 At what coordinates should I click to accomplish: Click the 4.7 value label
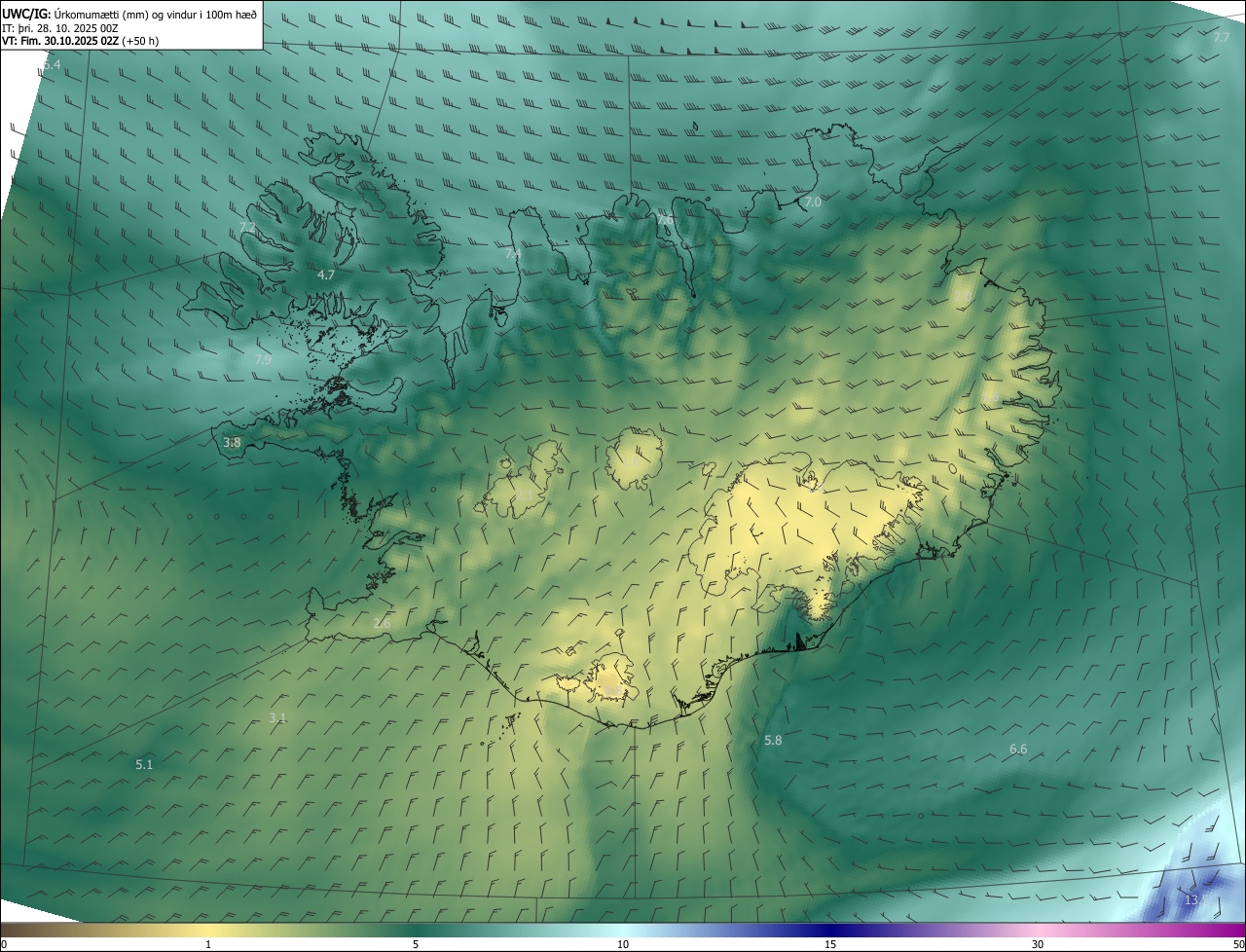[x=326, y=275]
